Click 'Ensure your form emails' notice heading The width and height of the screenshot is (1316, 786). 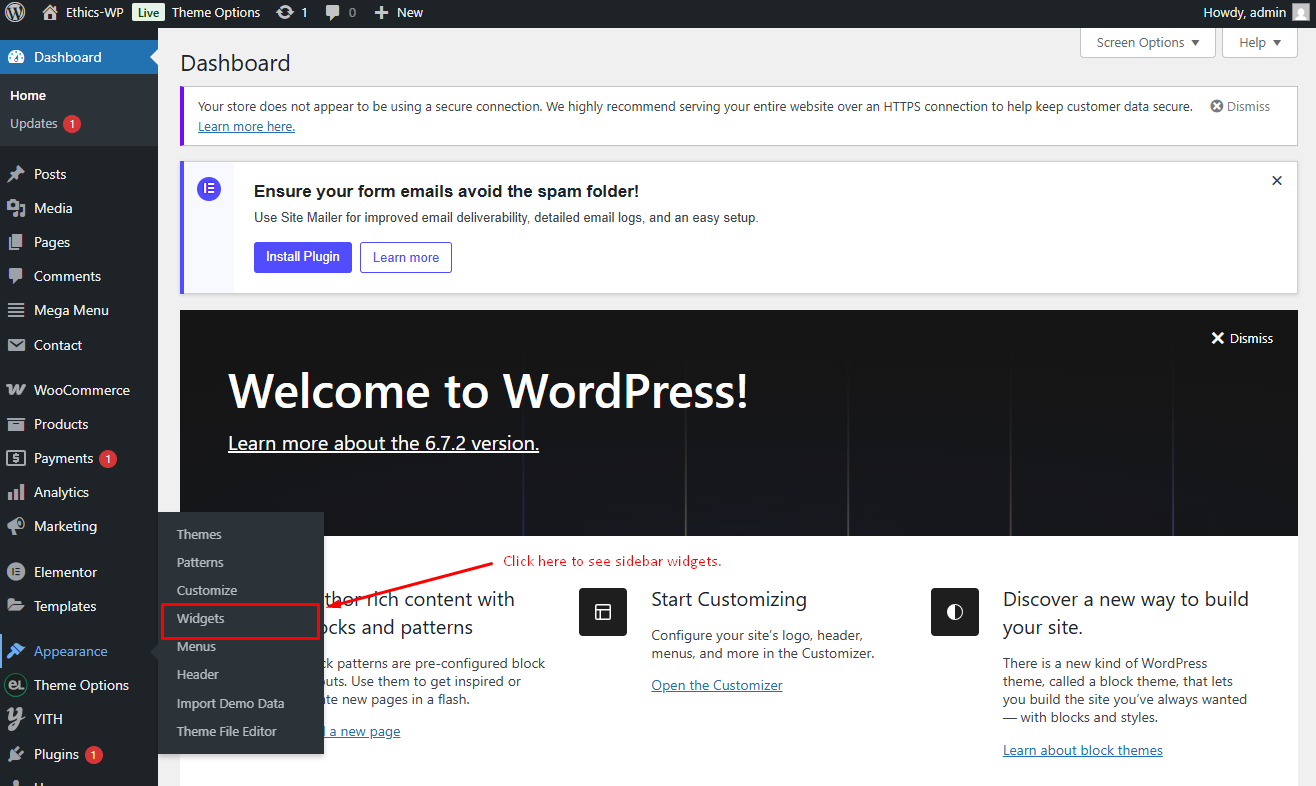446,191
